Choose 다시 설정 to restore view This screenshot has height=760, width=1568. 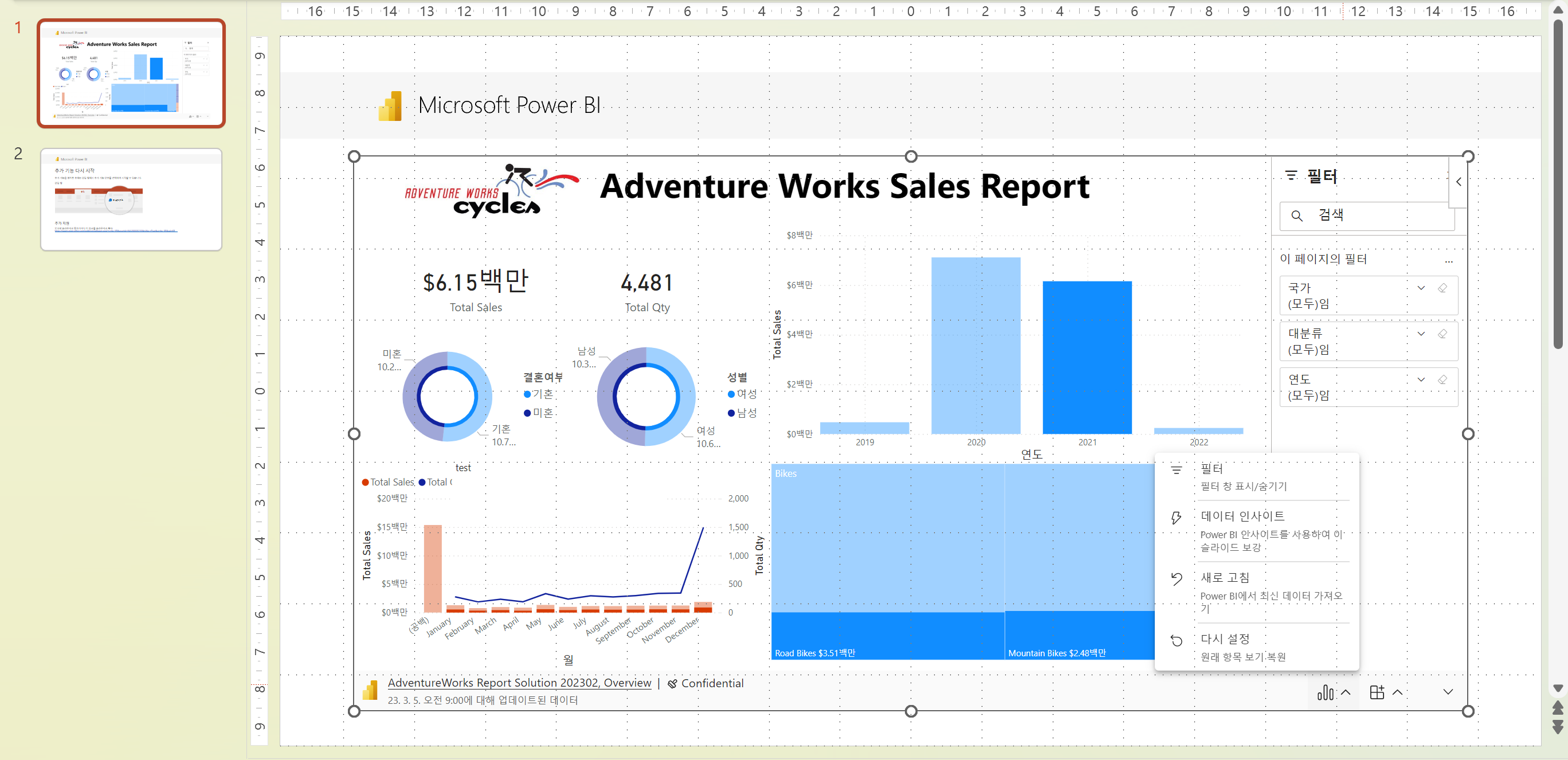point(1225,639)
